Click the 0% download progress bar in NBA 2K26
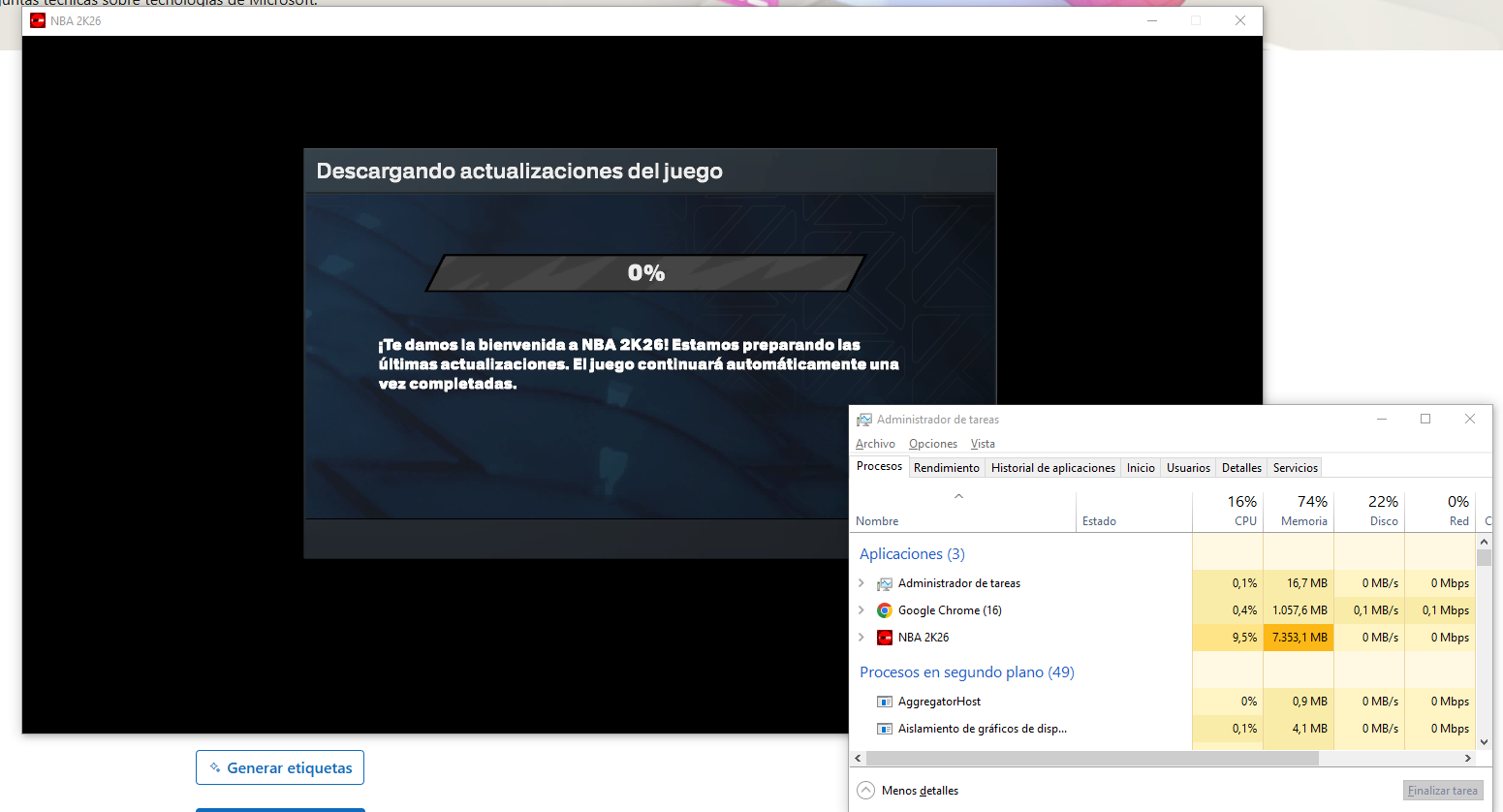 coord(645,273)
